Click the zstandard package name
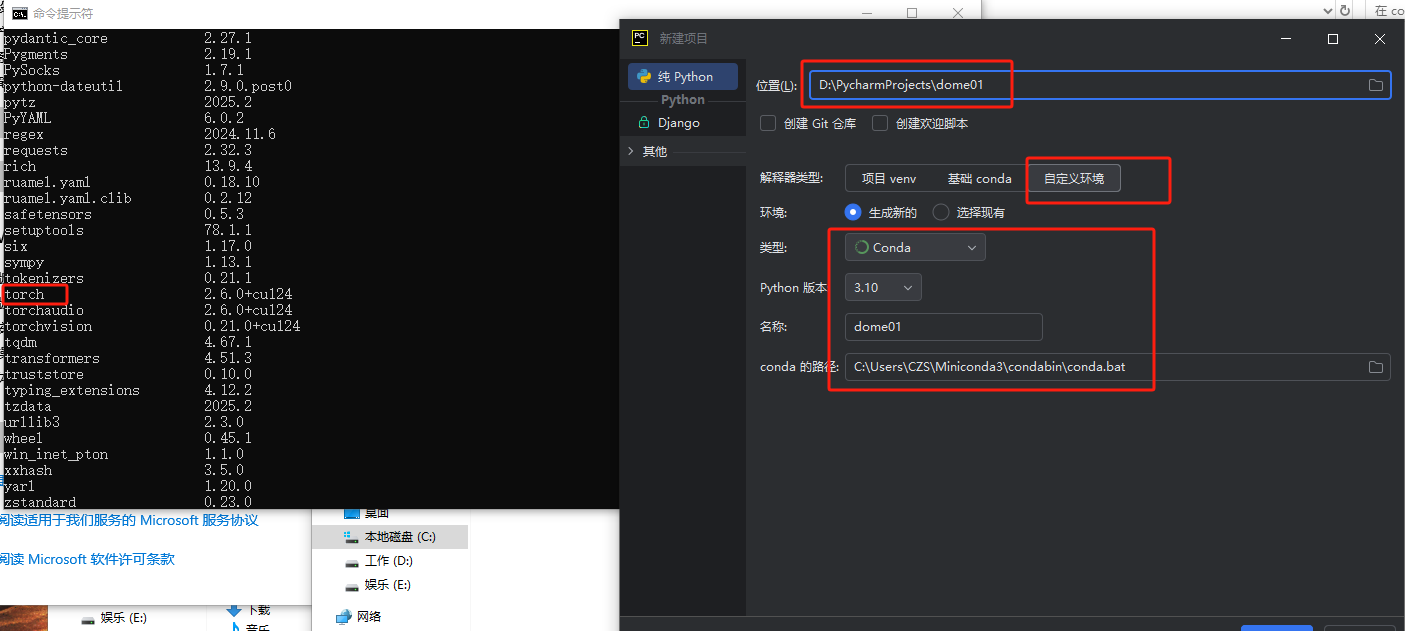The width and height of the screenshot is (1405, 631). pyautogui.click(x=40, y=502)
